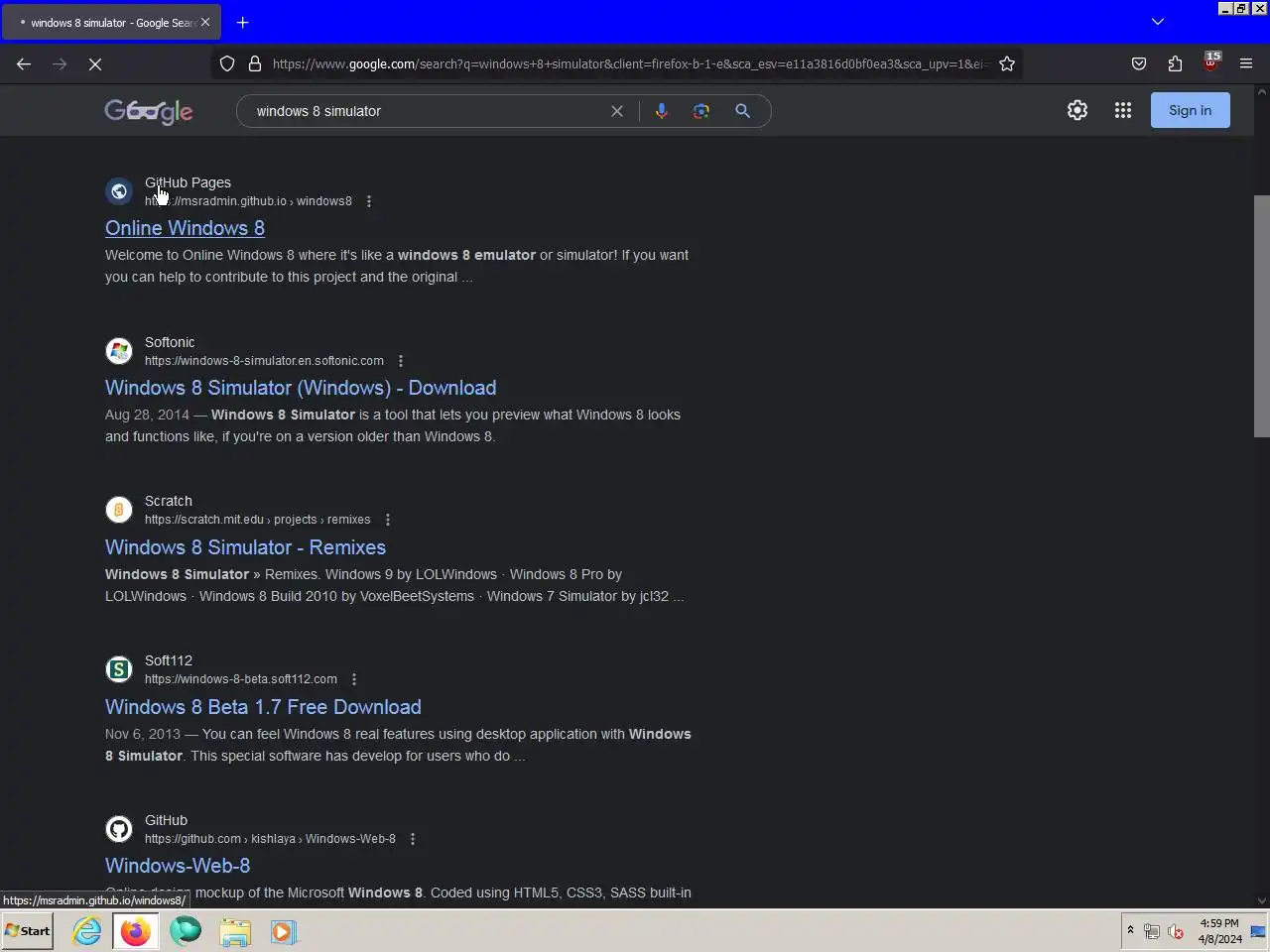Click the GitHub octocat favicon

tap(119, 829)
